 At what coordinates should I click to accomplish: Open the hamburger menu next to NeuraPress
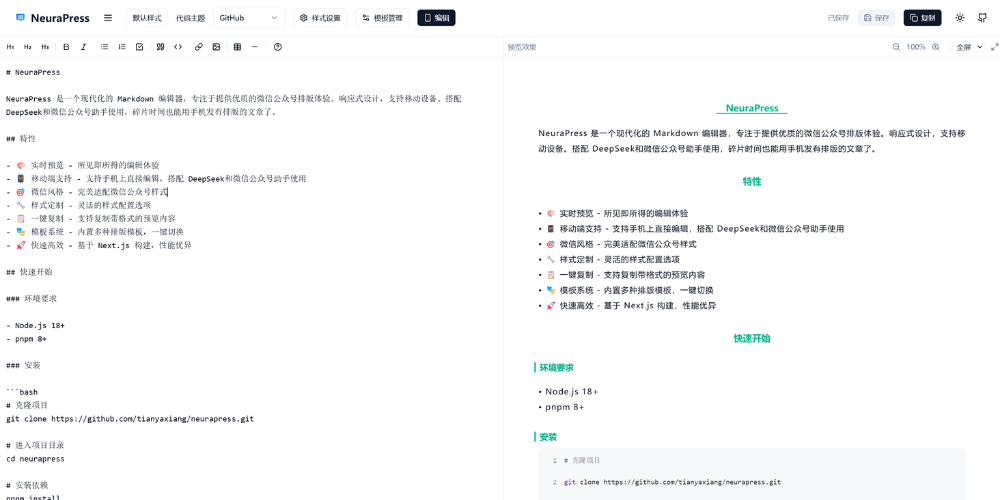tap(108, 18)
